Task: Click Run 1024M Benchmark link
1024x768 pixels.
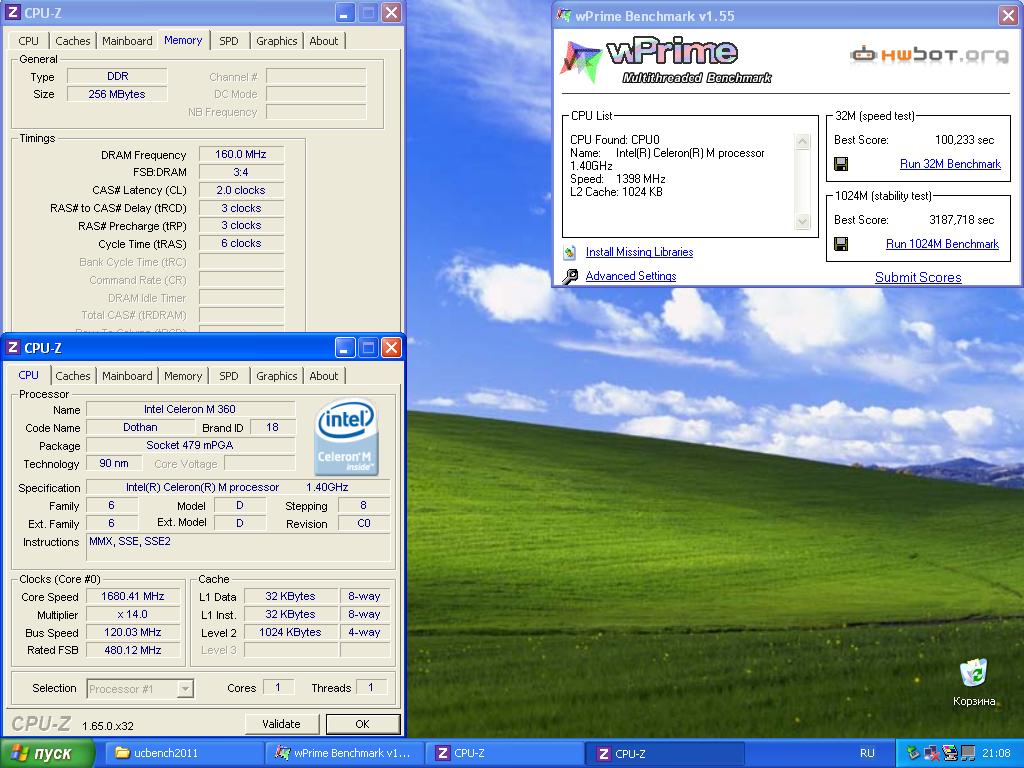Action: [942, 244]
